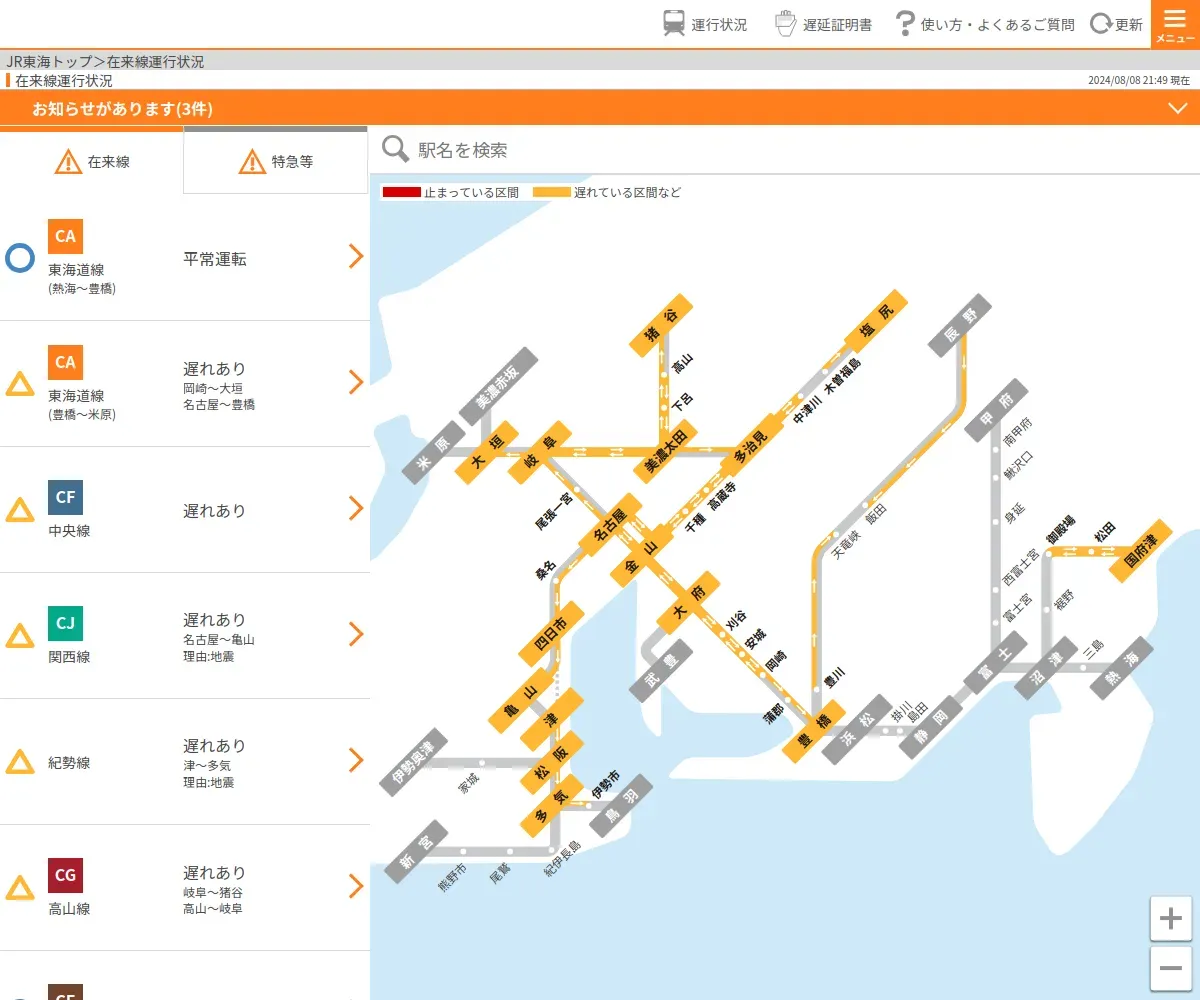Viewport: 1200px width, 1000px height.
Task: Click warning triangle beside 中央線
Action: click(x=20, y=510)
